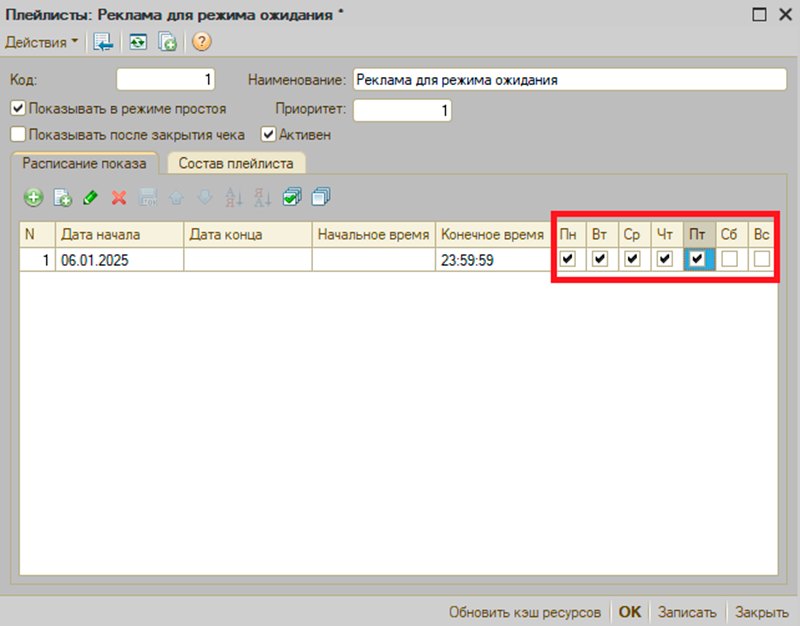Screen dimensions: 800x626
Task: Click into the 'Наименование' text field
Action: click(x=570, y=80)
